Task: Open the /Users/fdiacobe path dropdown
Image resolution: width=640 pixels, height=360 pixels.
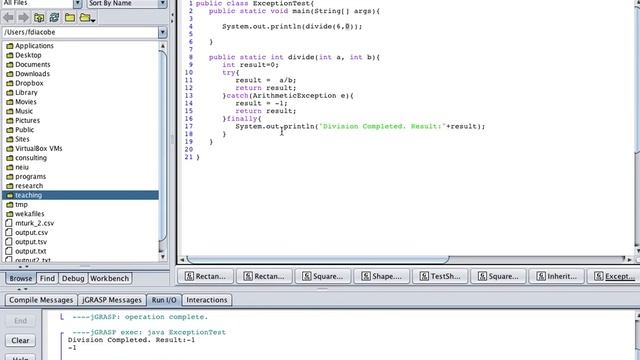Action: (x=162, y=32)
